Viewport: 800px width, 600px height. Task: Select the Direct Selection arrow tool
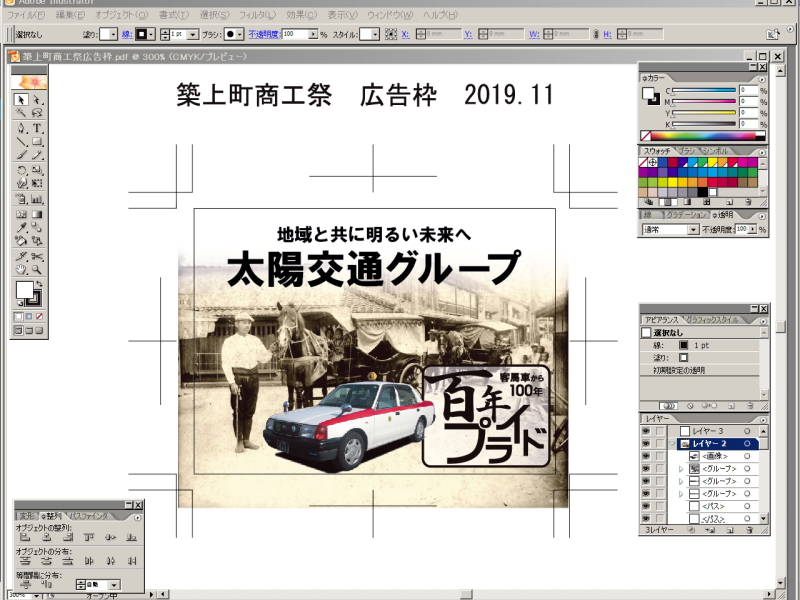37,99
